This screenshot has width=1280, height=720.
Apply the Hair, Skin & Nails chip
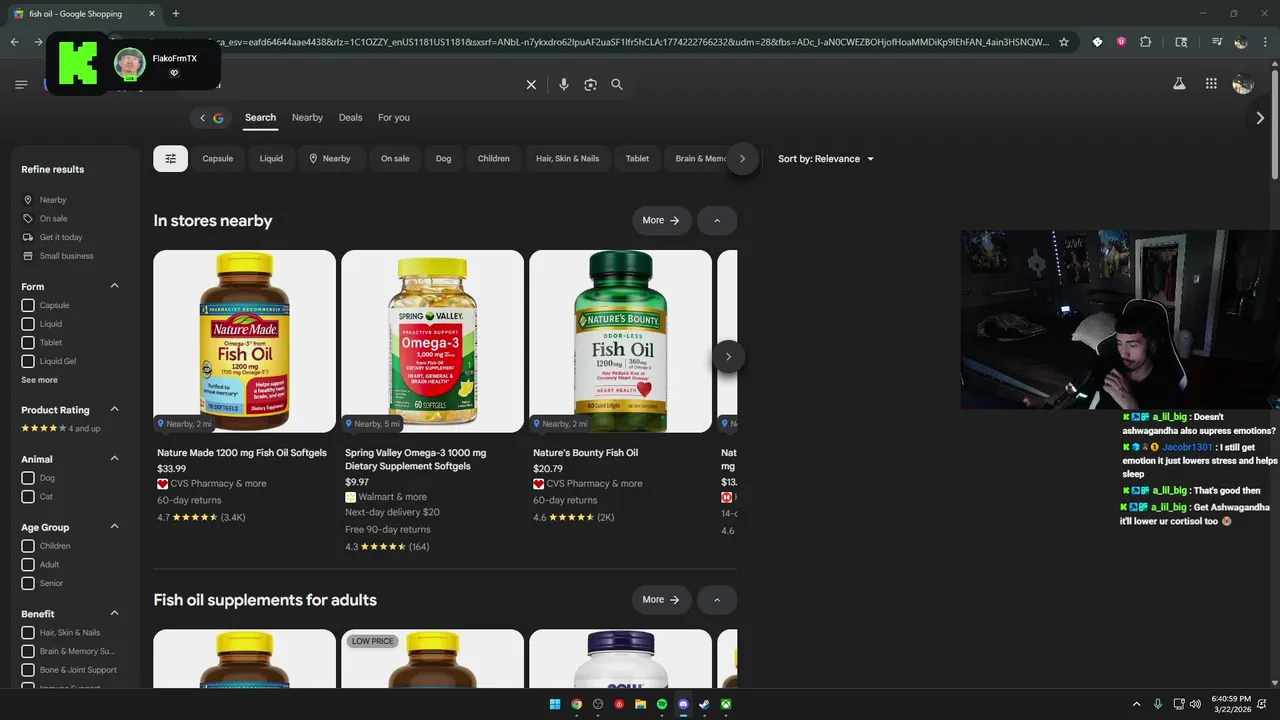coord(567,158)
